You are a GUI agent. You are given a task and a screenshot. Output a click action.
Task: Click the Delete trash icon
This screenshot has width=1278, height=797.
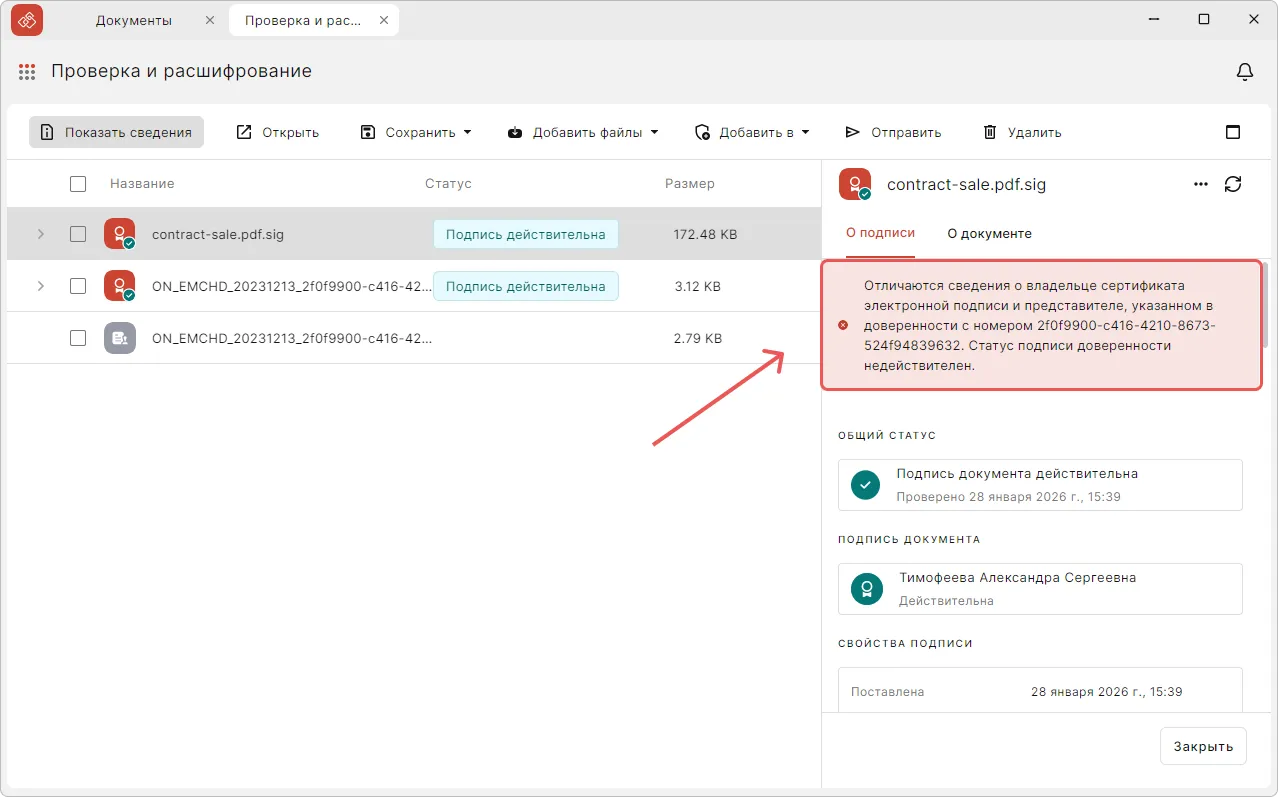point(990,132)
